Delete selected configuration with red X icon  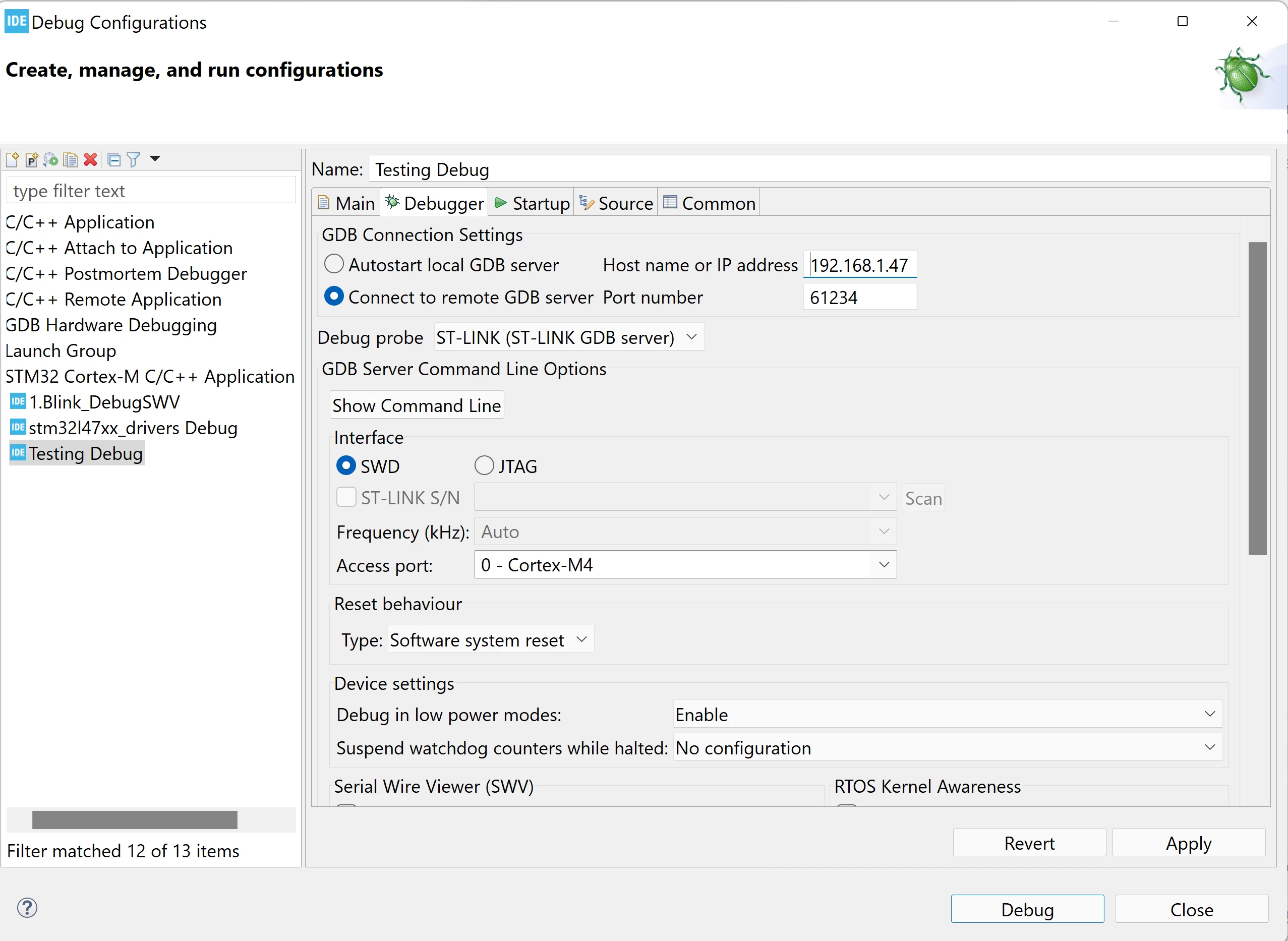[x=90, y=159]
